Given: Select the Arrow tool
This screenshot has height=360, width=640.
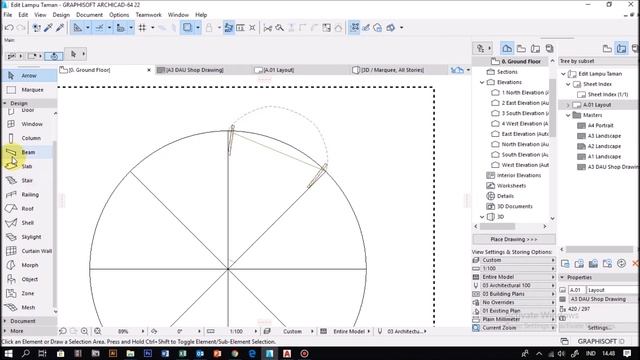Looking at the screenshot, I should [x=29, y=76].
